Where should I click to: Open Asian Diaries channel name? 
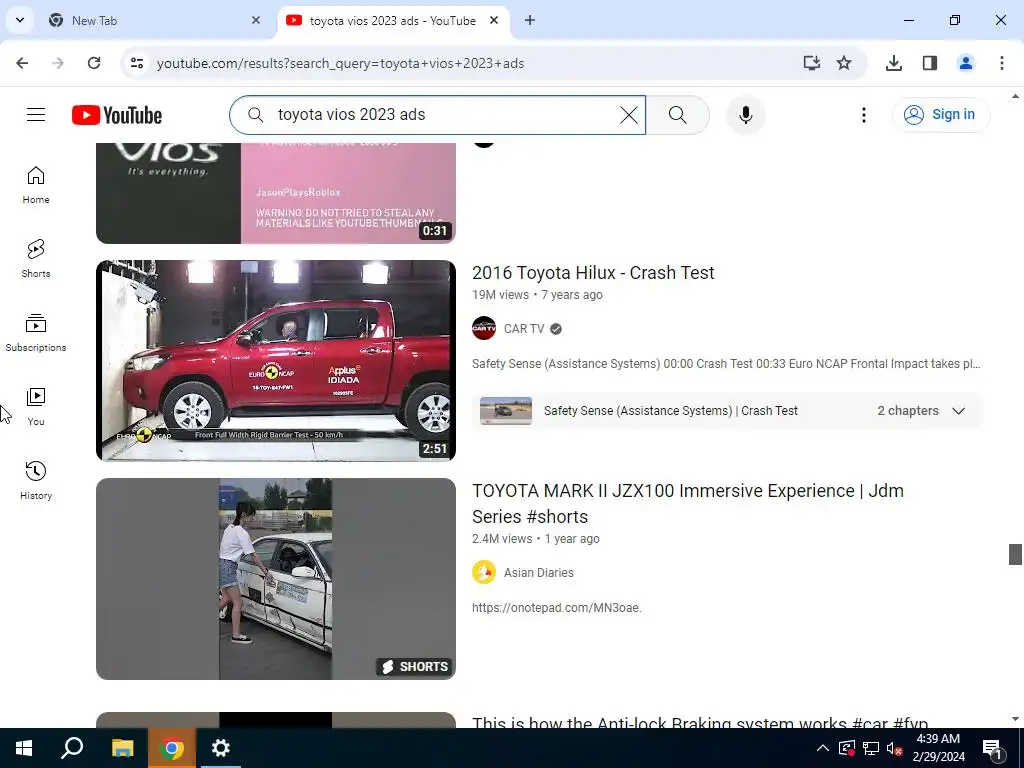click(x=539, y=573)
